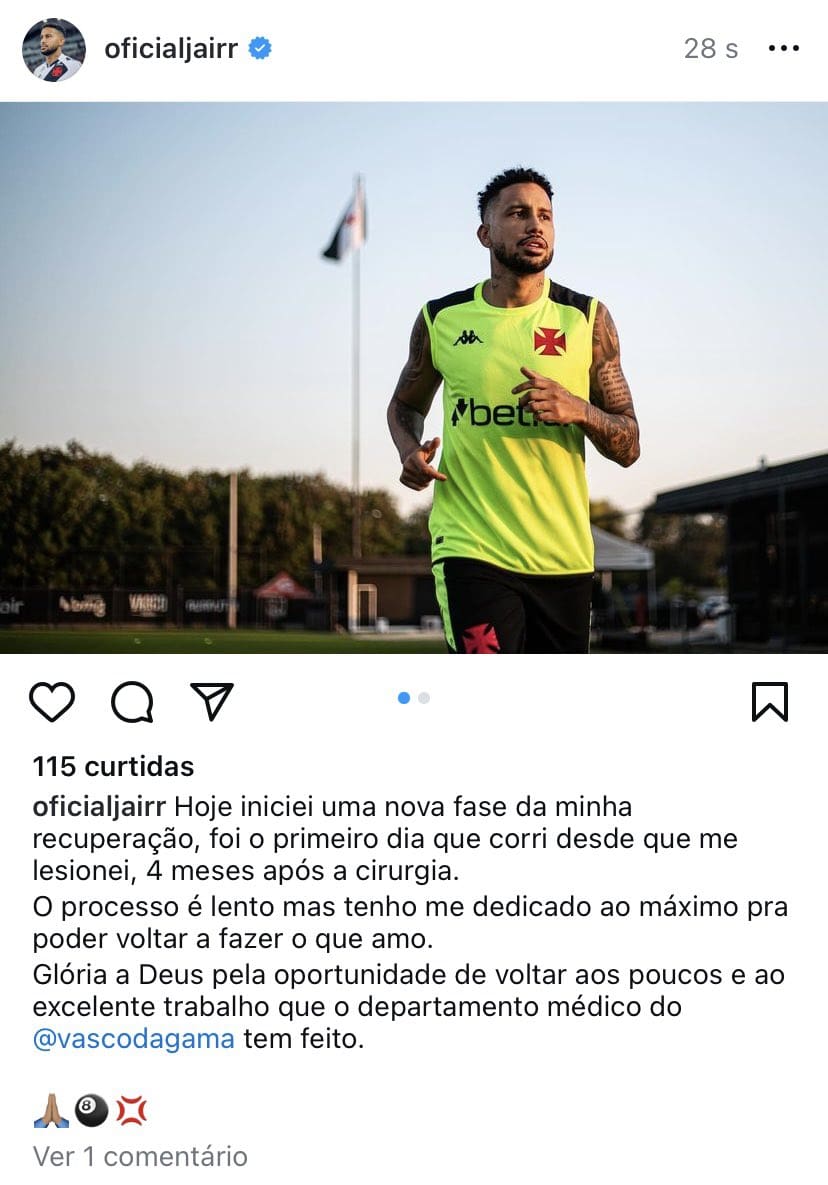
Task: Tap the heart icon to like post
Action: (52, 701)
